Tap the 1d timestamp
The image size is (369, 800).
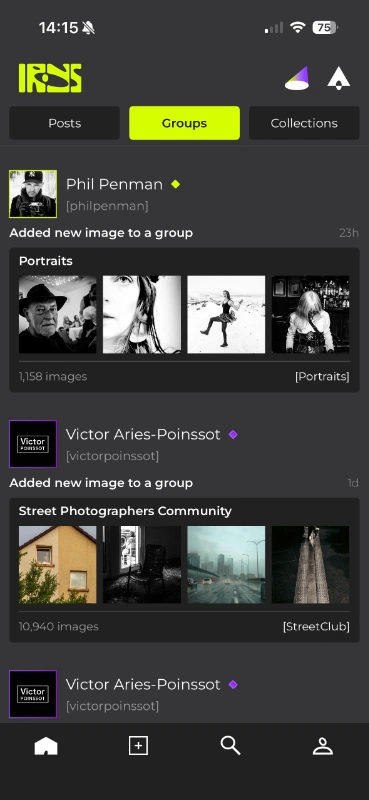point(353,483)
